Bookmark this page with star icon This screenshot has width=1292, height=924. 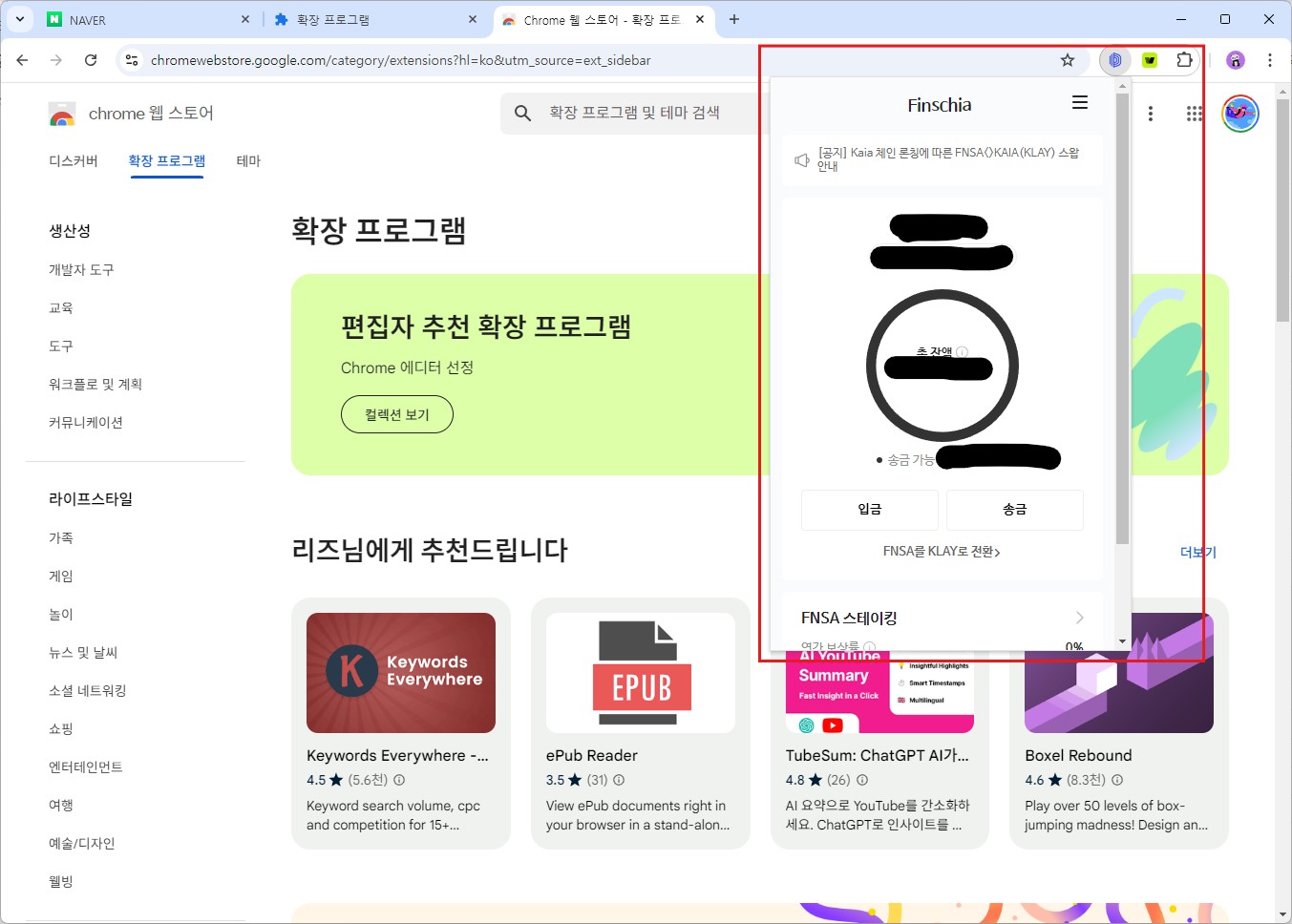tap(1068, 60)
